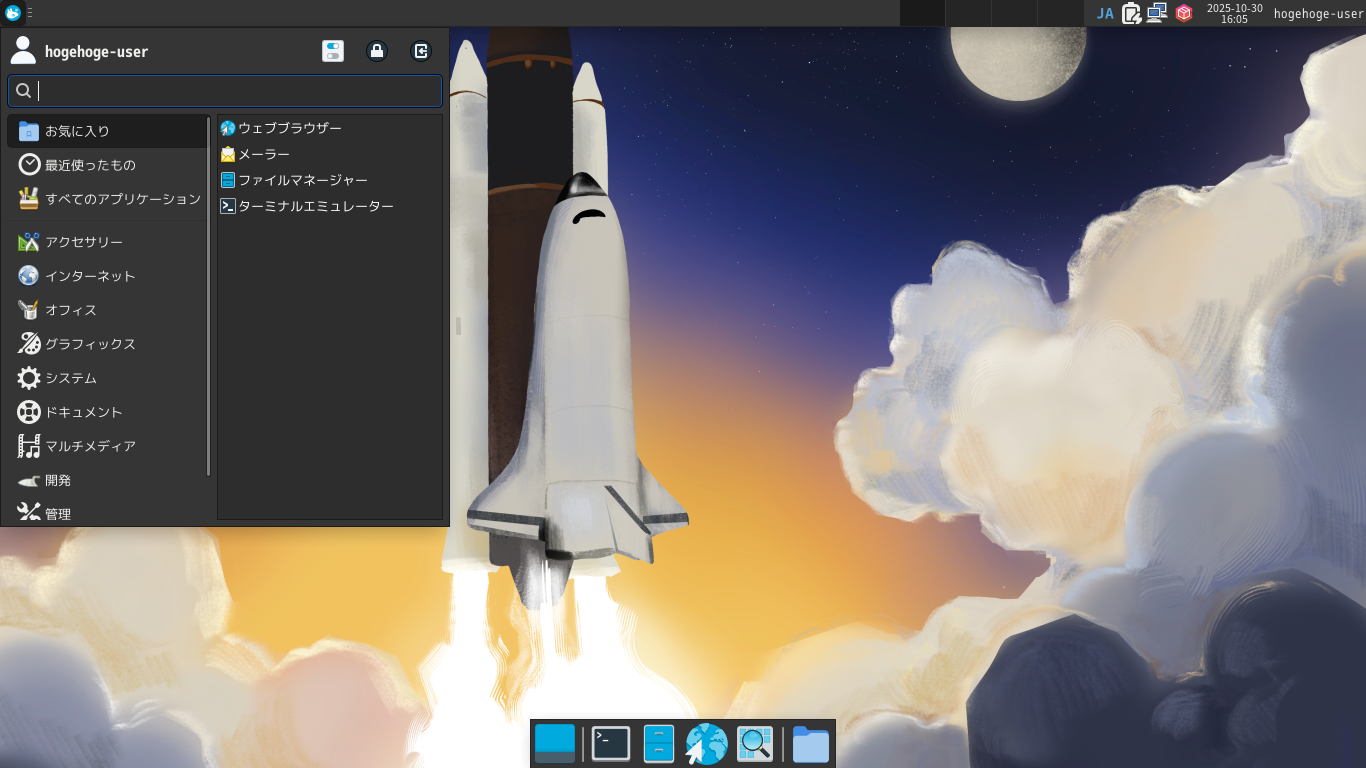Screen dimensions: 1366x768
Task: Click the JA keyboard layout indicator
Action: [x=1105, y=13]
